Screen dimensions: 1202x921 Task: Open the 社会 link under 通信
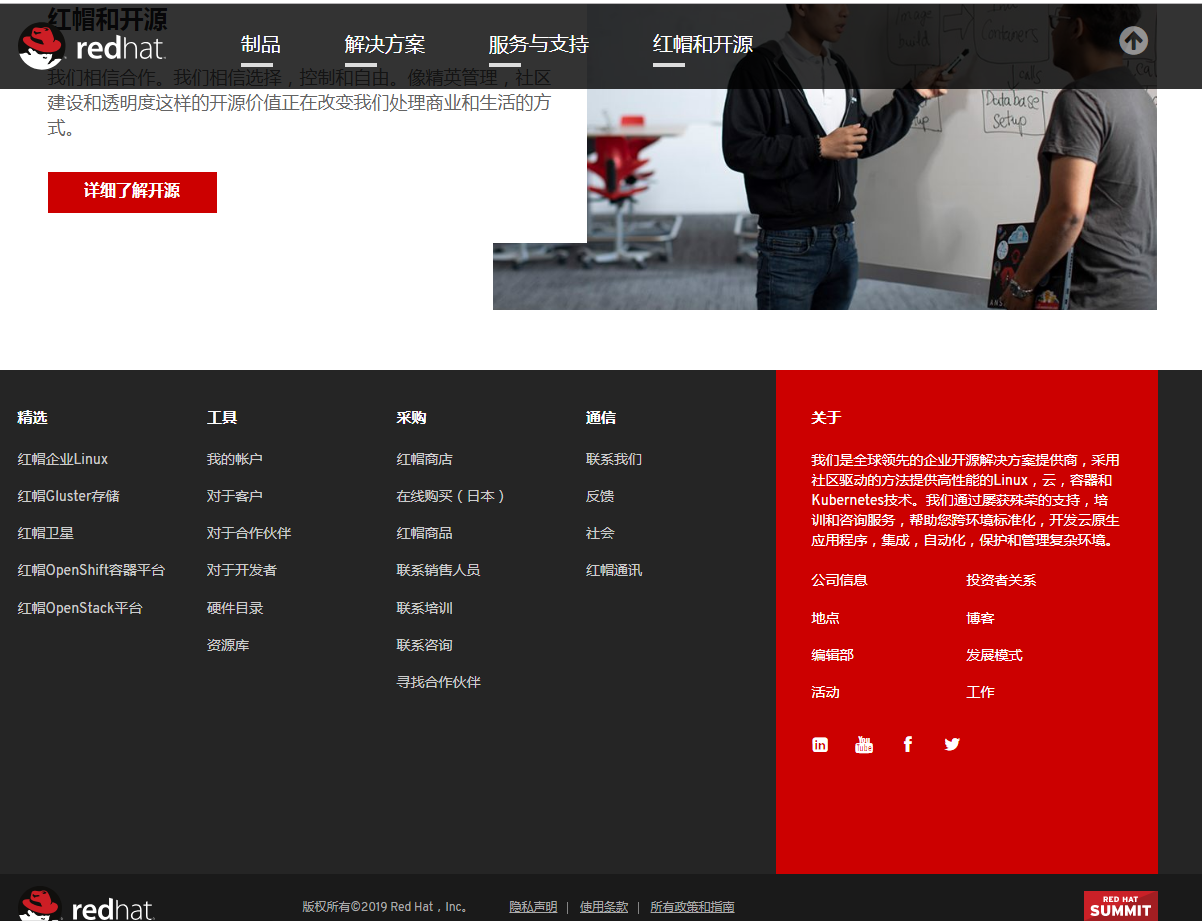(x=600, y=533)
